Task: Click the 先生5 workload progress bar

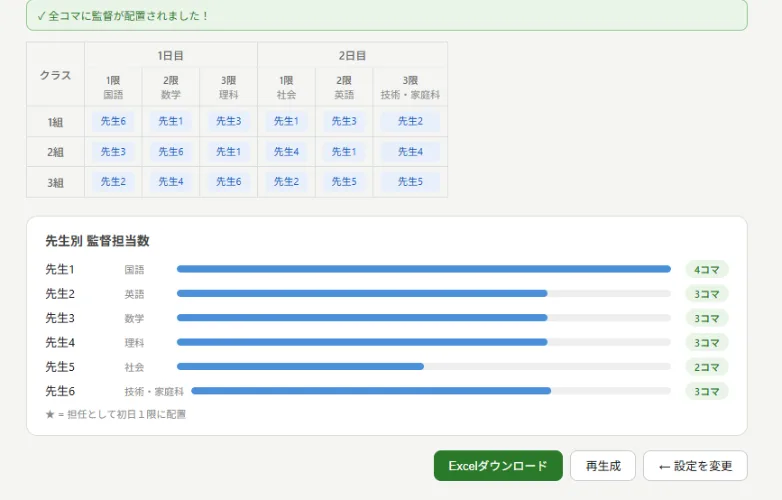Action: click(x=424, y=367)
